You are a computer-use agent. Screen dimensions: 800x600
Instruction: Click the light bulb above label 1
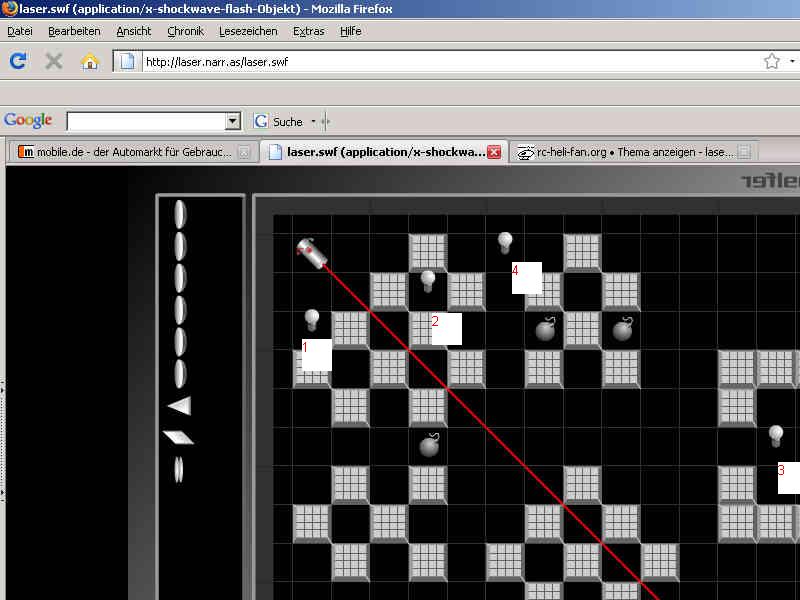click(312, 320)
